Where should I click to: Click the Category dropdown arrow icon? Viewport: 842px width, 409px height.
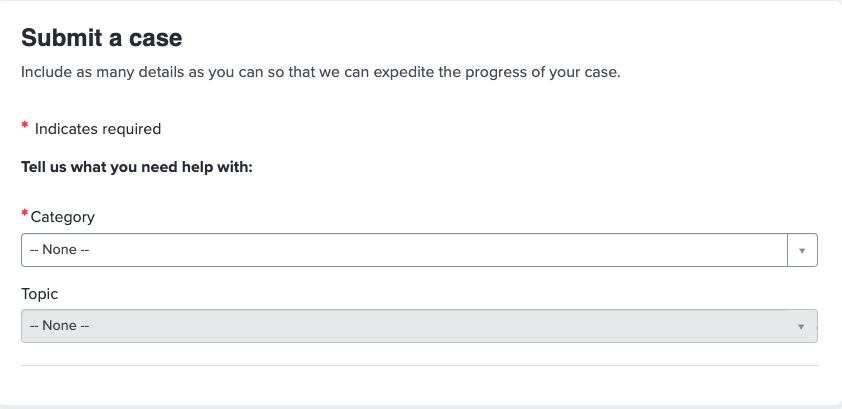coord(802,250)
